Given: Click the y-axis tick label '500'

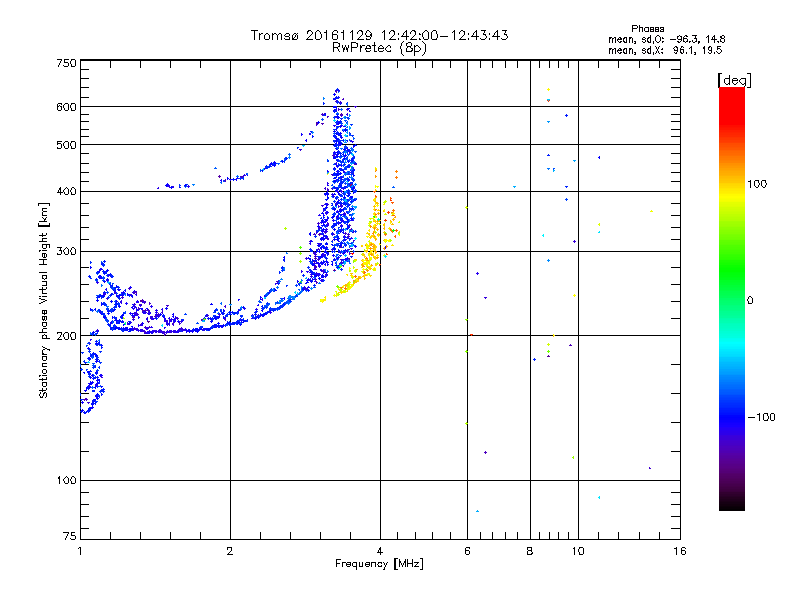Looking at the screenshot, I should coord(67,145).
